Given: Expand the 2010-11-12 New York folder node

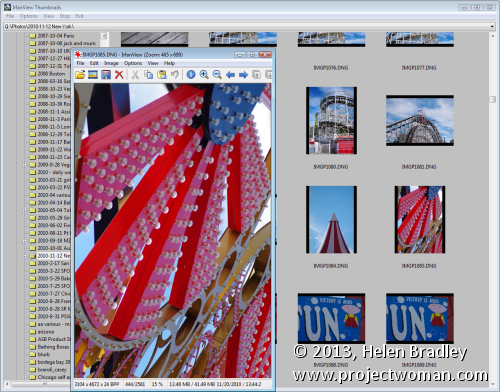Looking at the screenshot, I should (x=24, y=256).
